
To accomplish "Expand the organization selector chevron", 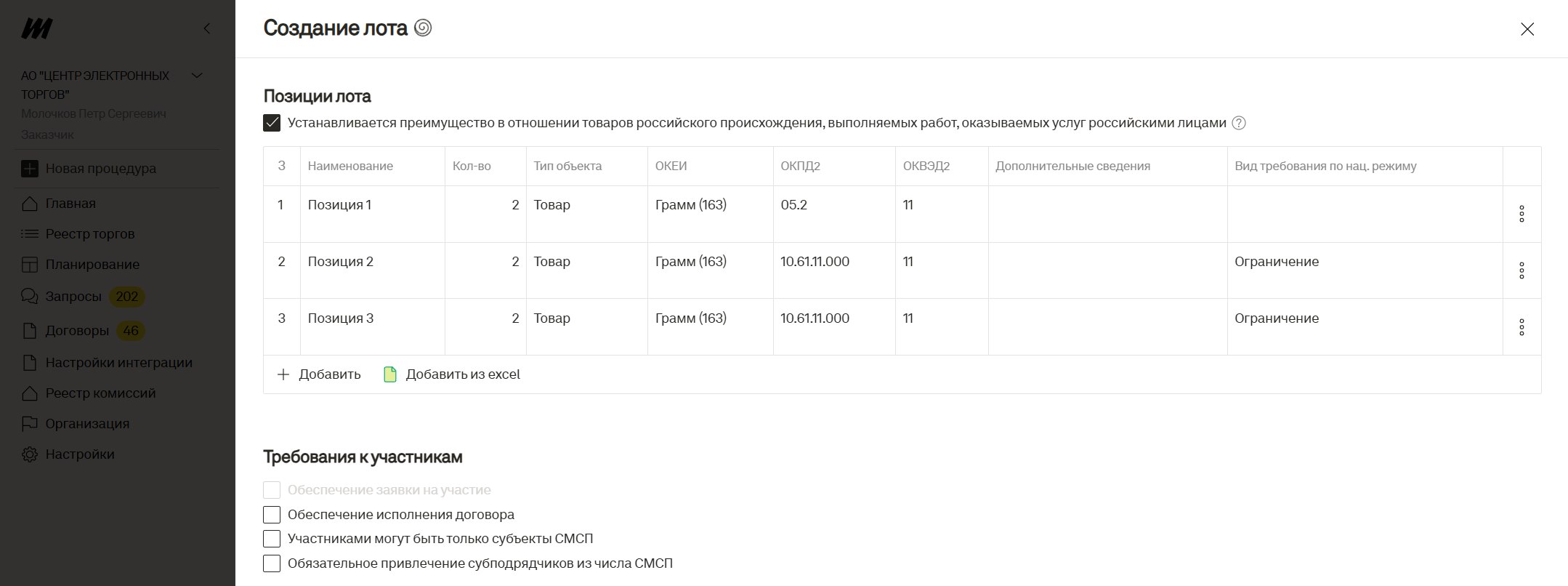I will 196,76.
